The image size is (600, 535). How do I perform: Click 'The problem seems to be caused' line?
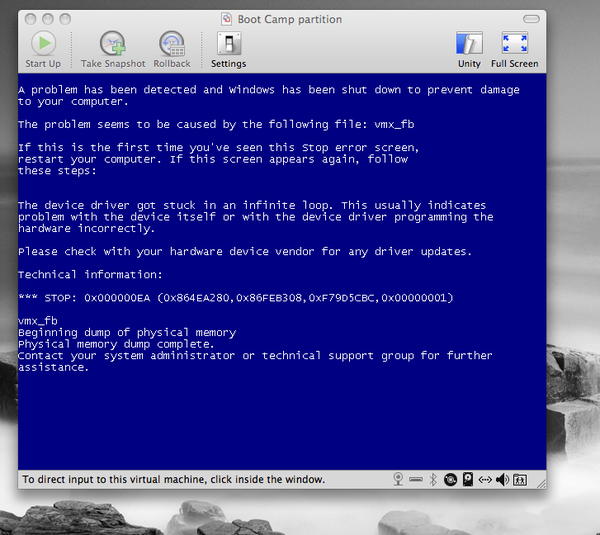(x=216, y=124)
